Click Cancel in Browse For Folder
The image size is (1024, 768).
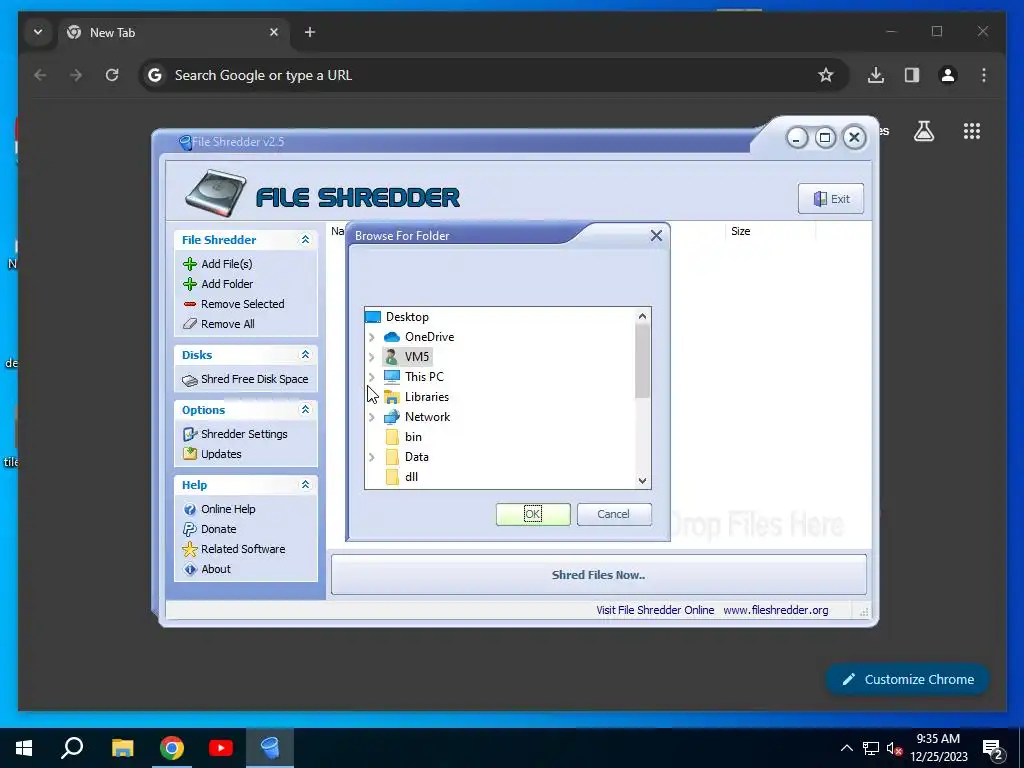[614, 514]
